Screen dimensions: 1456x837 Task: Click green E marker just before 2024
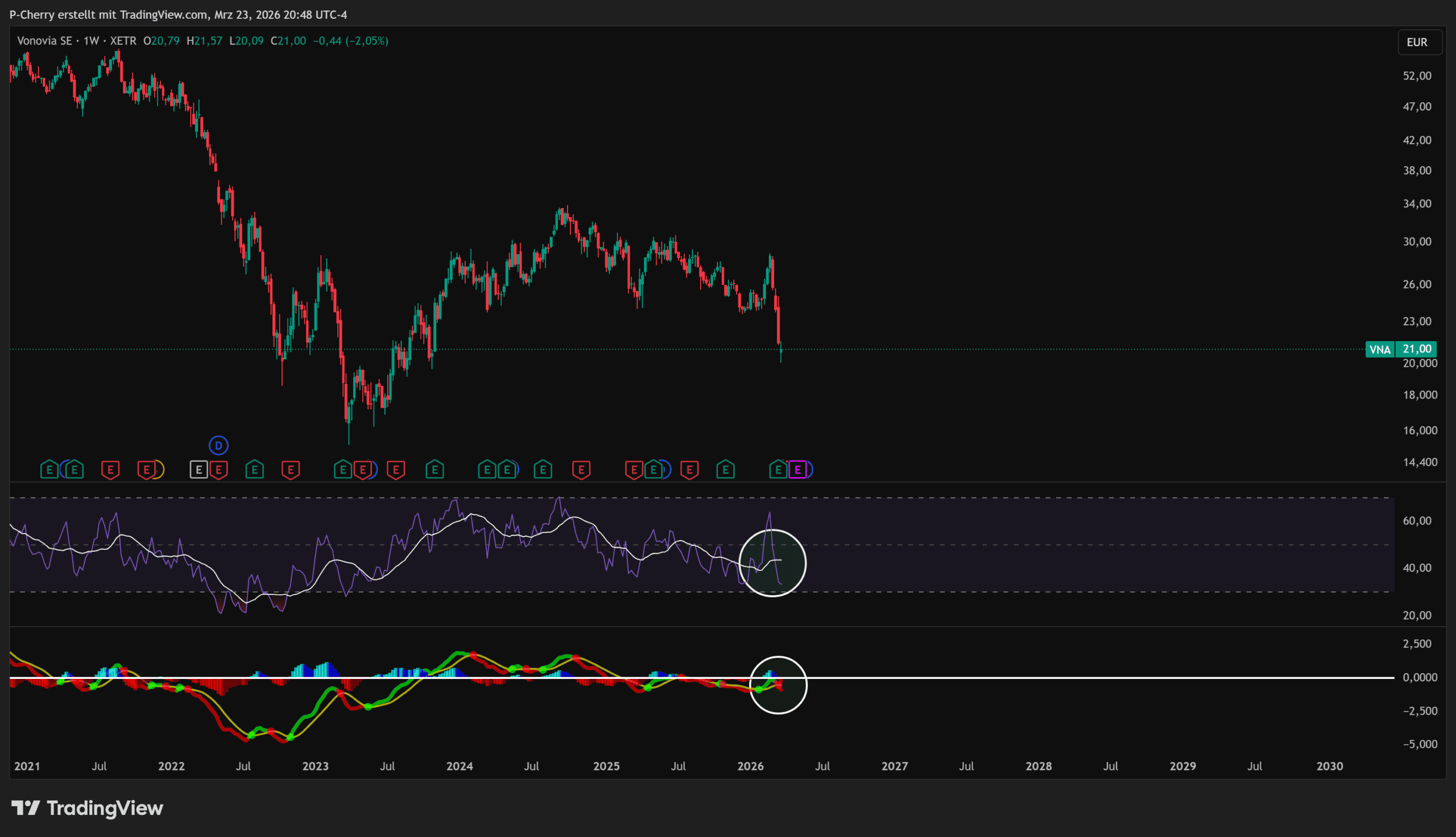[435, 470]
